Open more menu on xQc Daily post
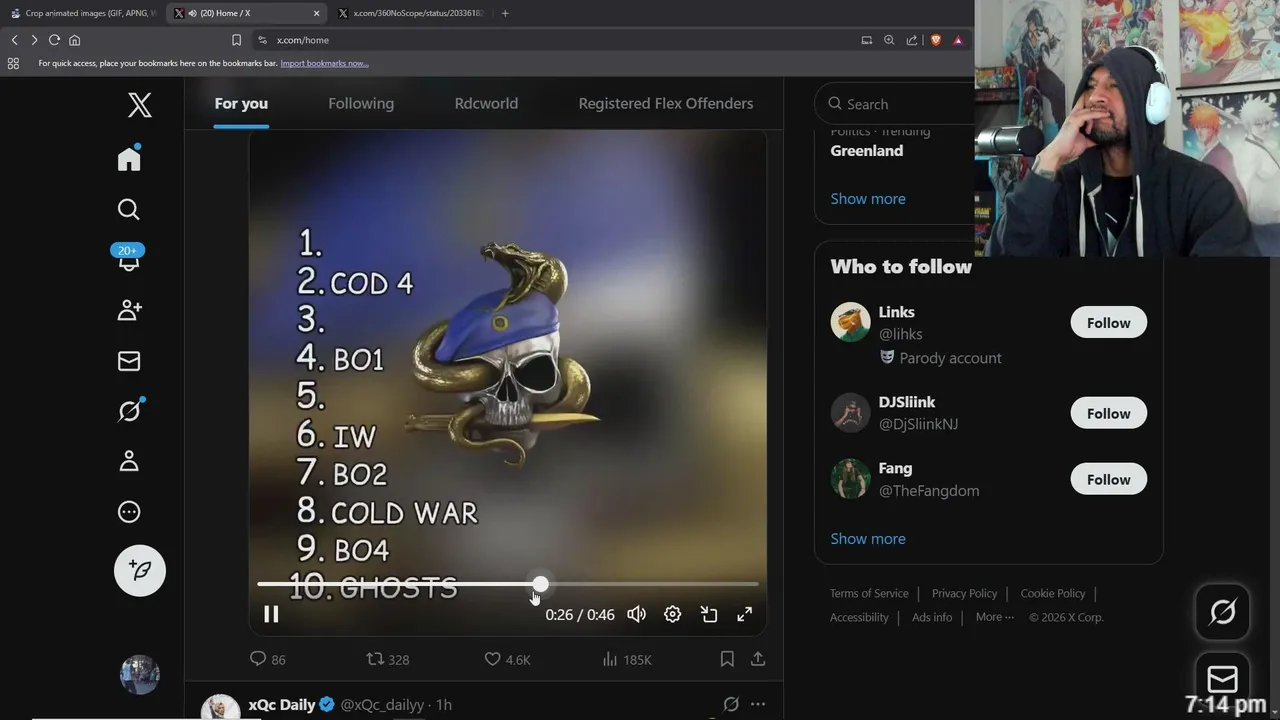This screenshot has height=720, width=1280. tap(758, 704)
